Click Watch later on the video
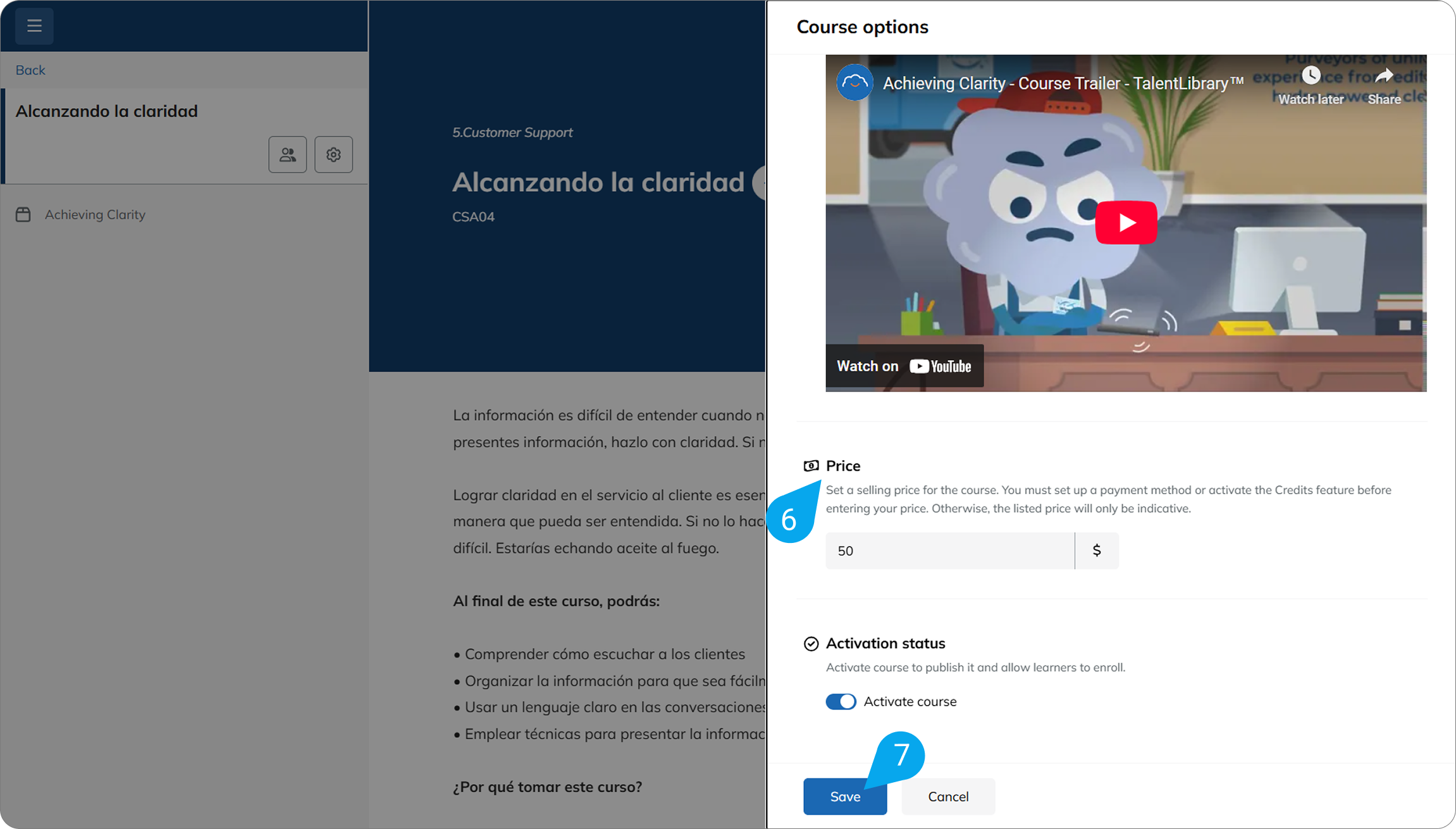This screenshot has width=1456, height=829. click(x=1311, y=86)
